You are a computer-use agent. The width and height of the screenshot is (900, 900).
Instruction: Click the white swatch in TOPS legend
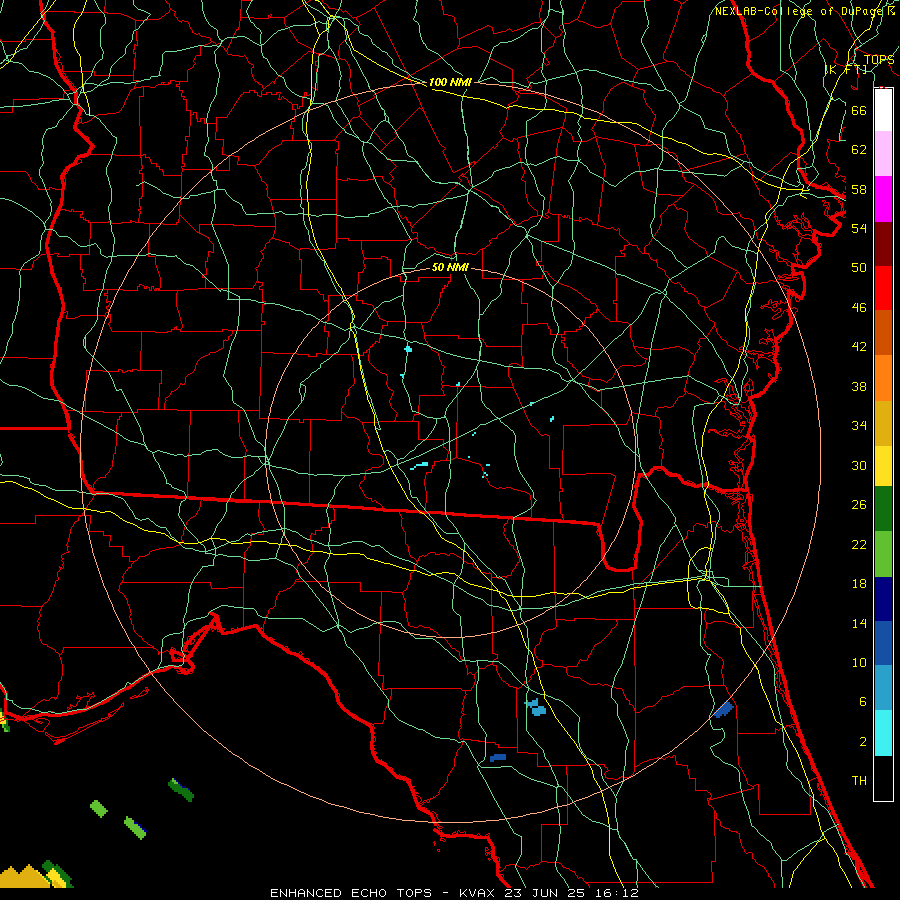tap(883, 109)
